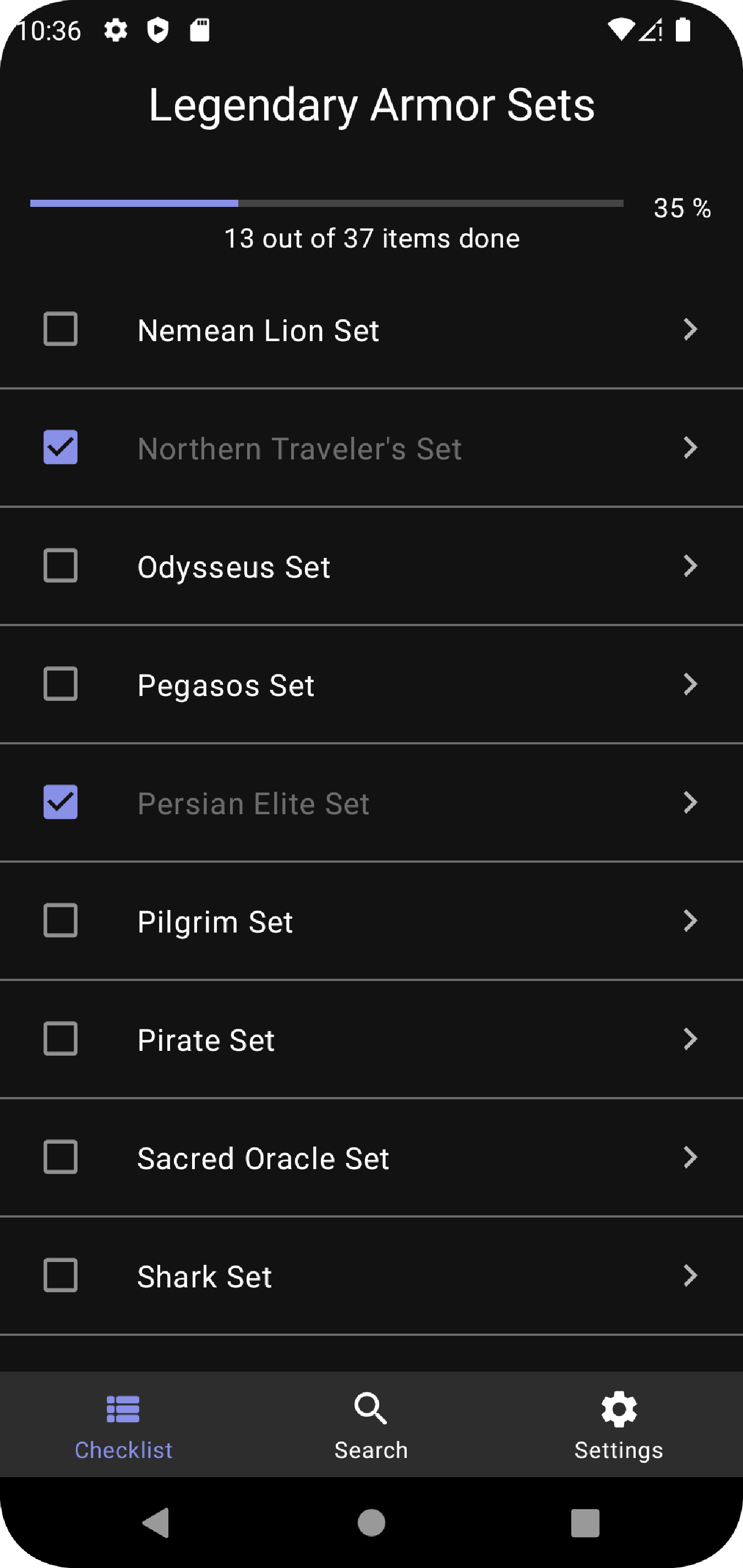Switch to the Settings tab label
The image size is (743, 1568).
(619, 1450)
